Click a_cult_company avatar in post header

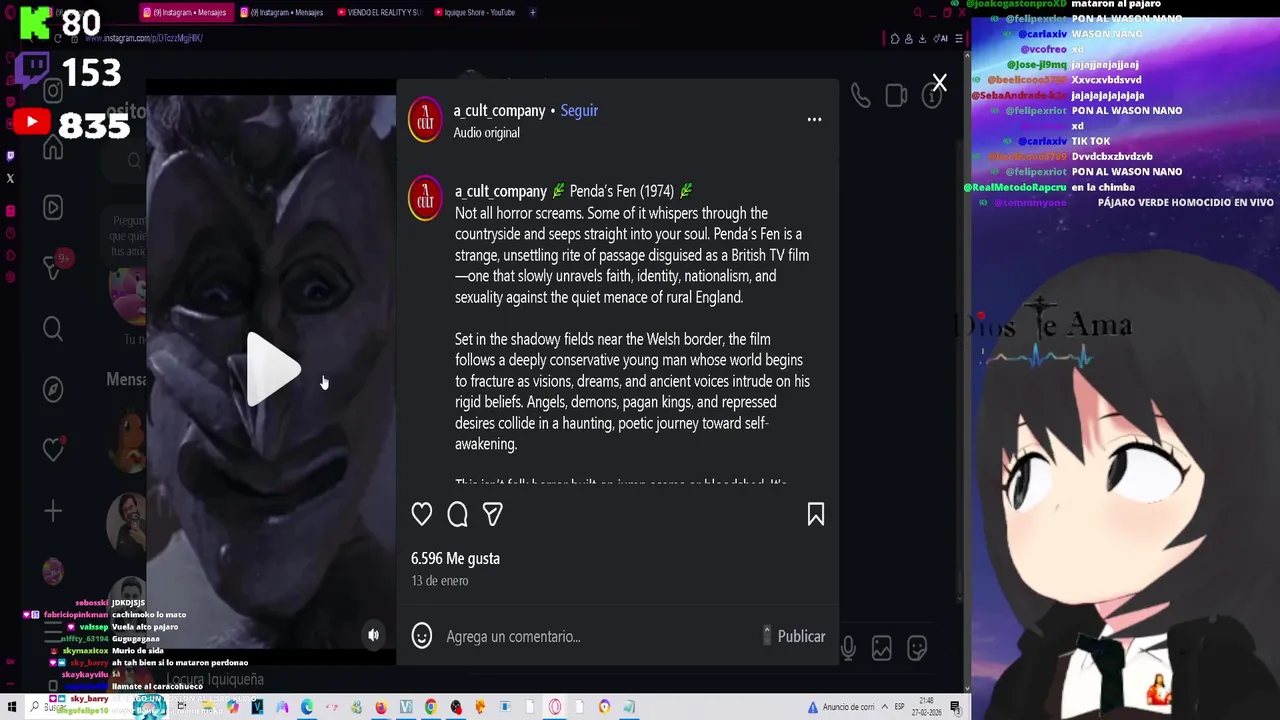[425, 120]
